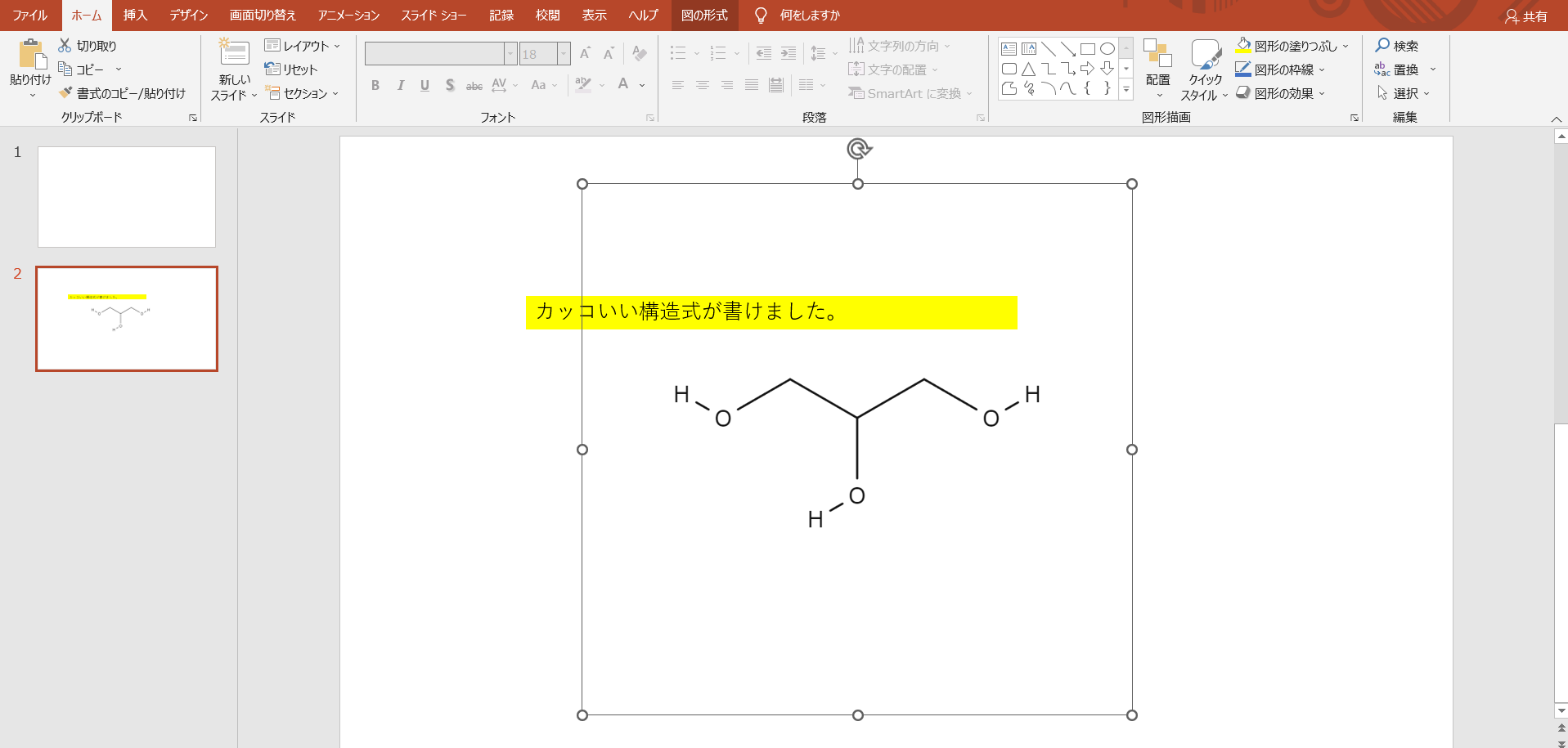Click the Search (検索) magnifier icon

(1382, 46)
